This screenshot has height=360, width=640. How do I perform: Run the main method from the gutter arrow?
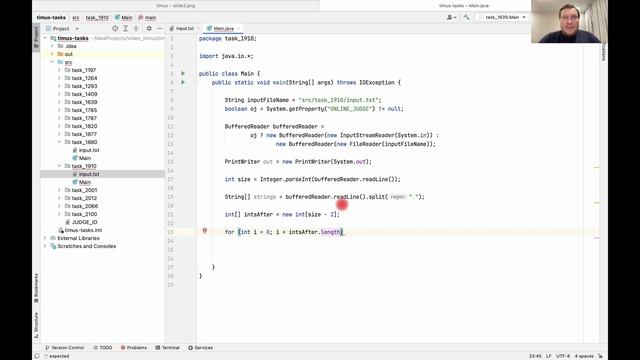coord(183,82)
